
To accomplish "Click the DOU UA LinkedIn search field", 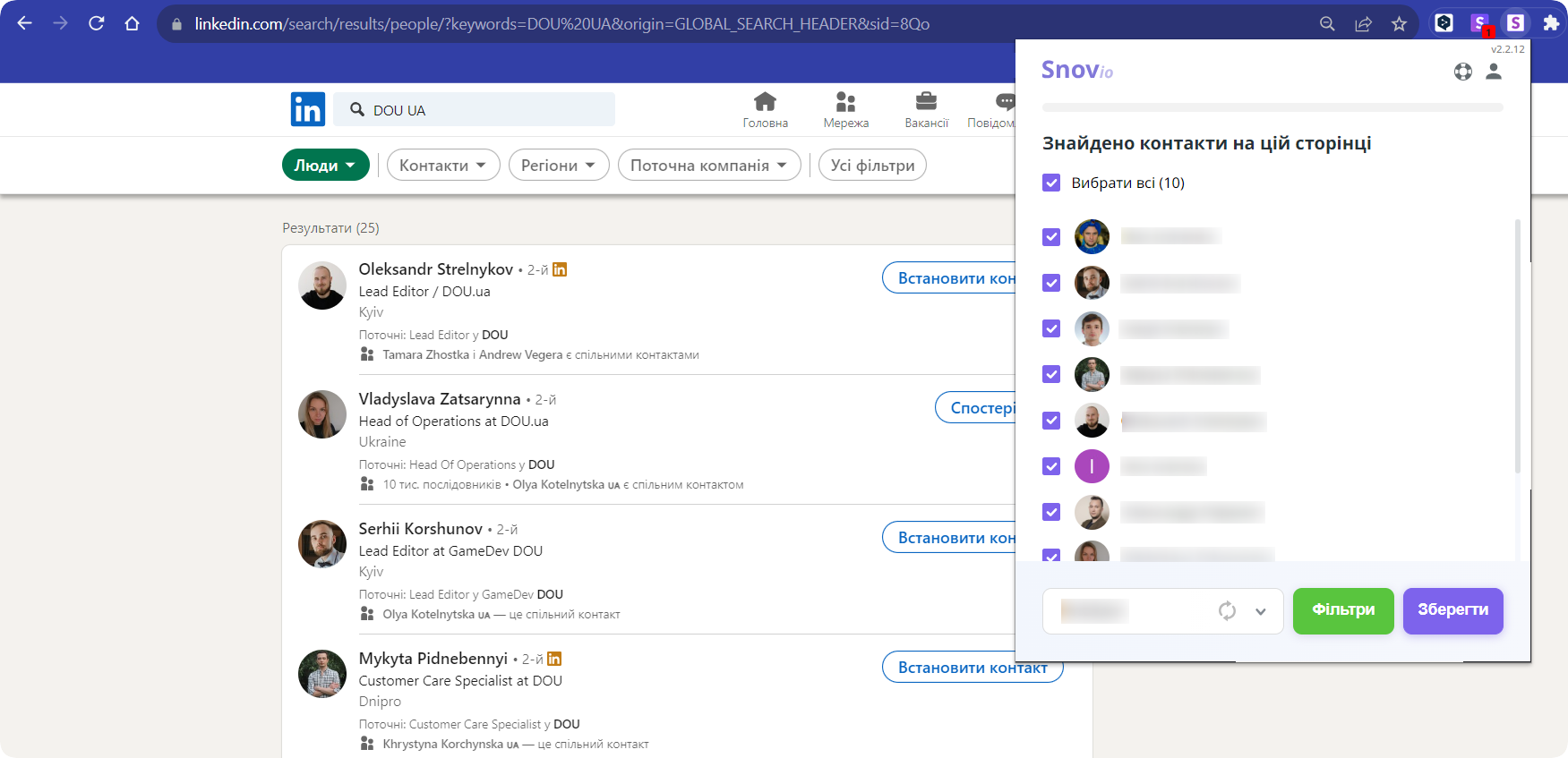I will click(475, 109).
